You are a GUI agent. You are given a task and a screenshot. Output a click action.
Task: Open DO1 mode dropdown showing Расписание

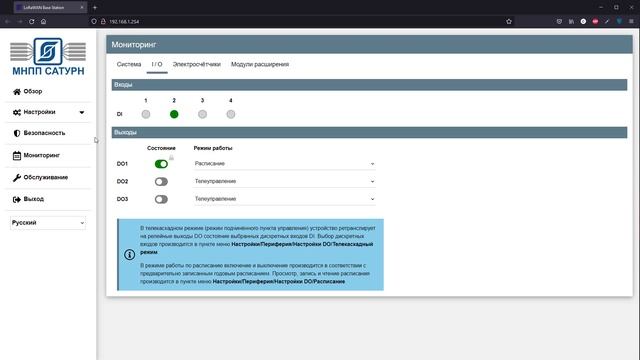tap(284, 164)
